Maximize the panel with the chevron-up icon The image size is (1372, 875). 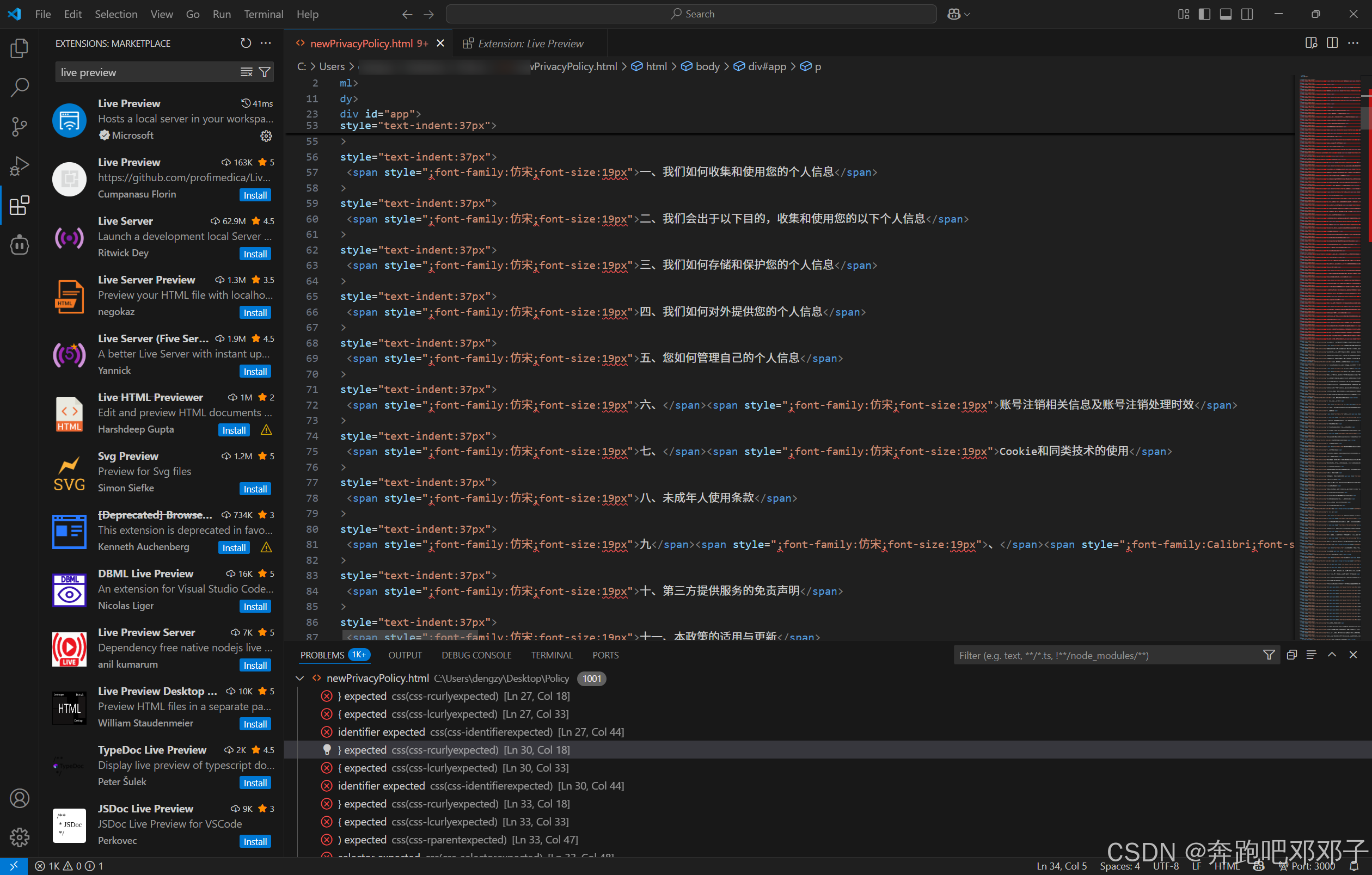click(1332, 655)
